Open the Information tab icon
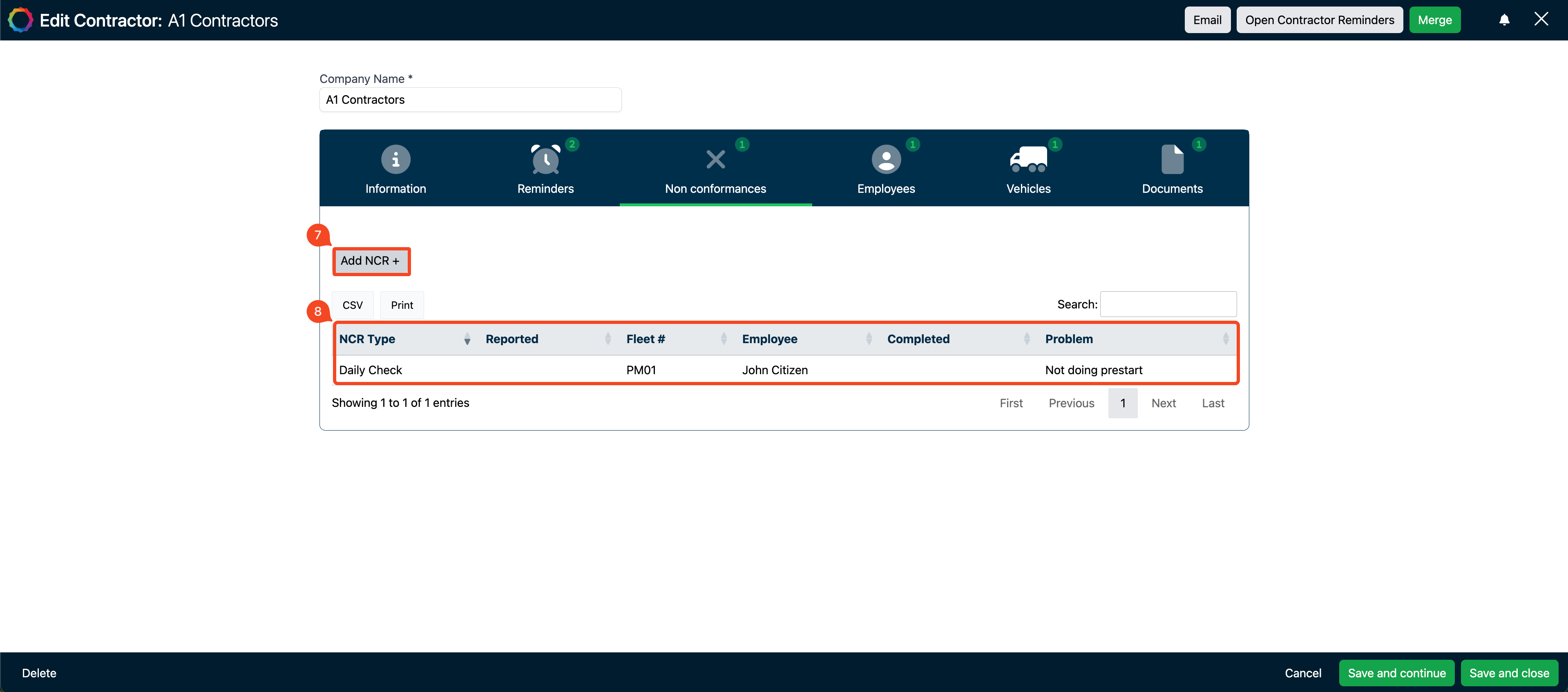The height and width of the screenshot is (692, 1568). point(395,159)
